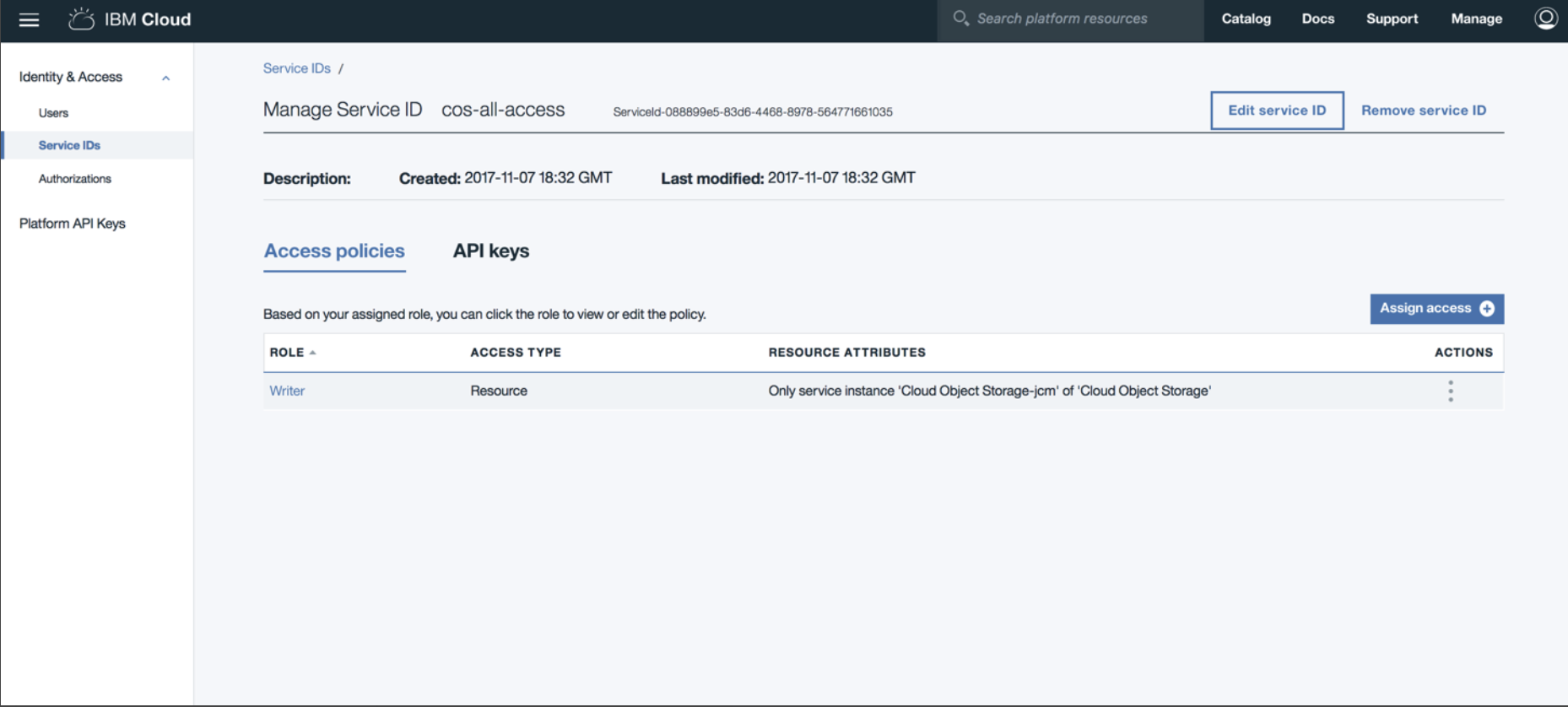Open the Catalog menu
The height and width of the screenshot is (707, 1568).
click(1246, 19)
